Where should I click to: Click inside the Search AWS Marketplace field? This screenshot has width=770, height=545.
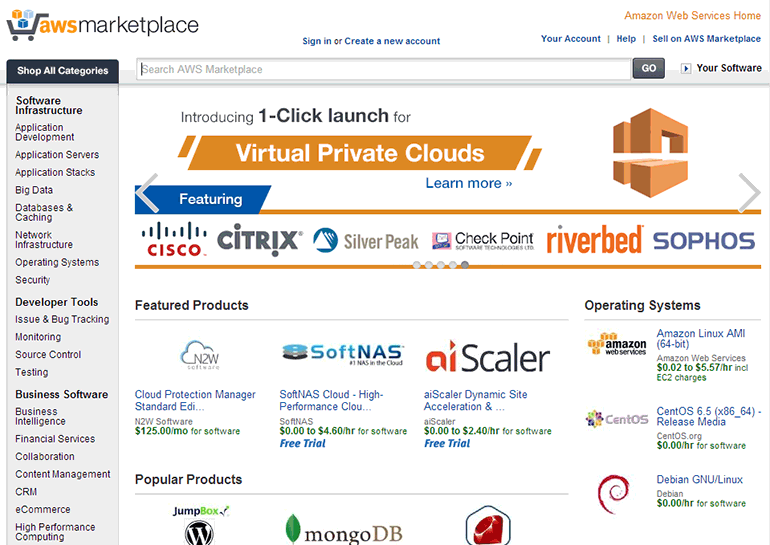[384, 69]
